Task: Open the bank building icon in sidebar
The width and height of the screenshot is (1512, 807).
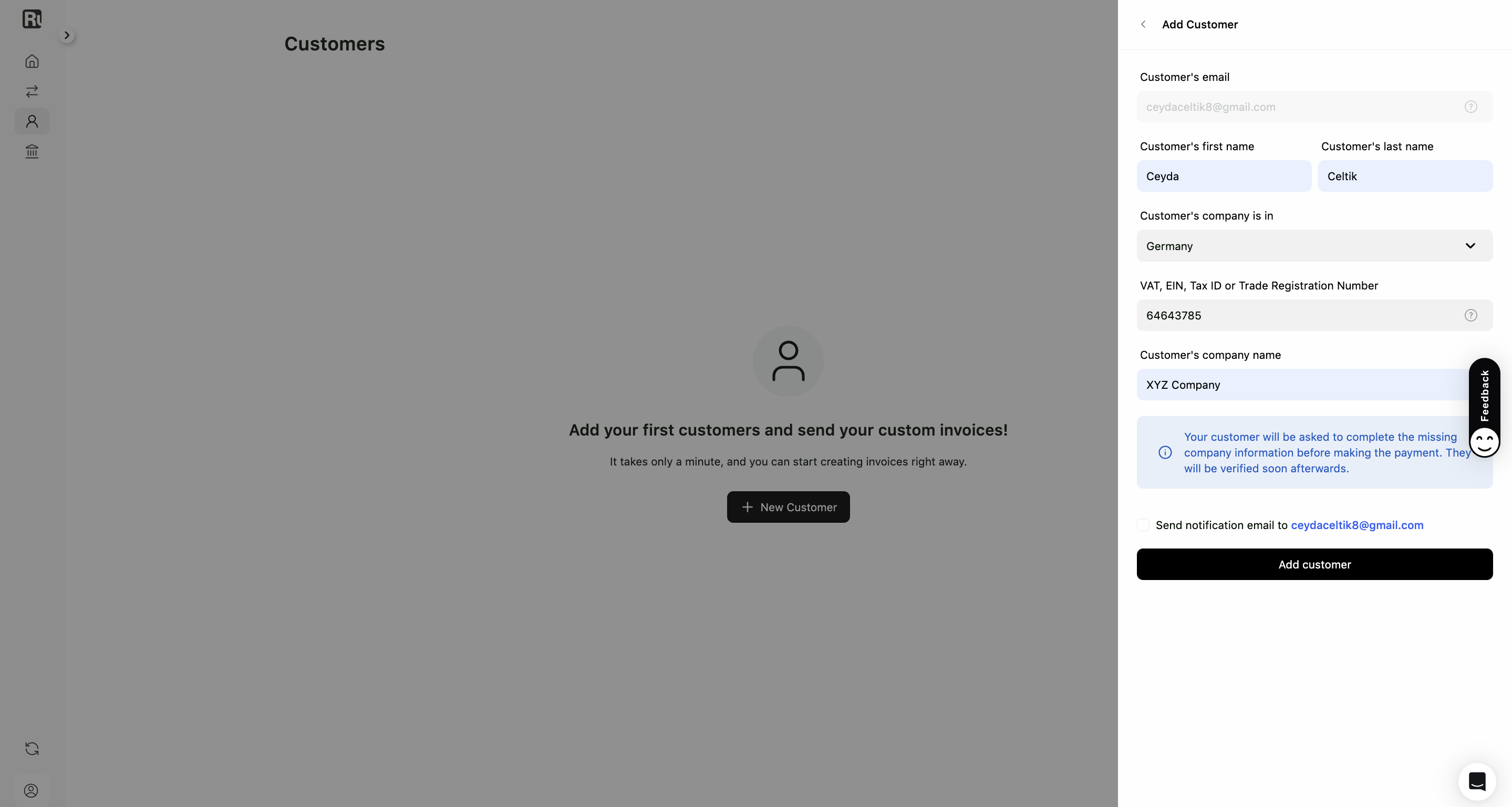Action: click(32, 151)
